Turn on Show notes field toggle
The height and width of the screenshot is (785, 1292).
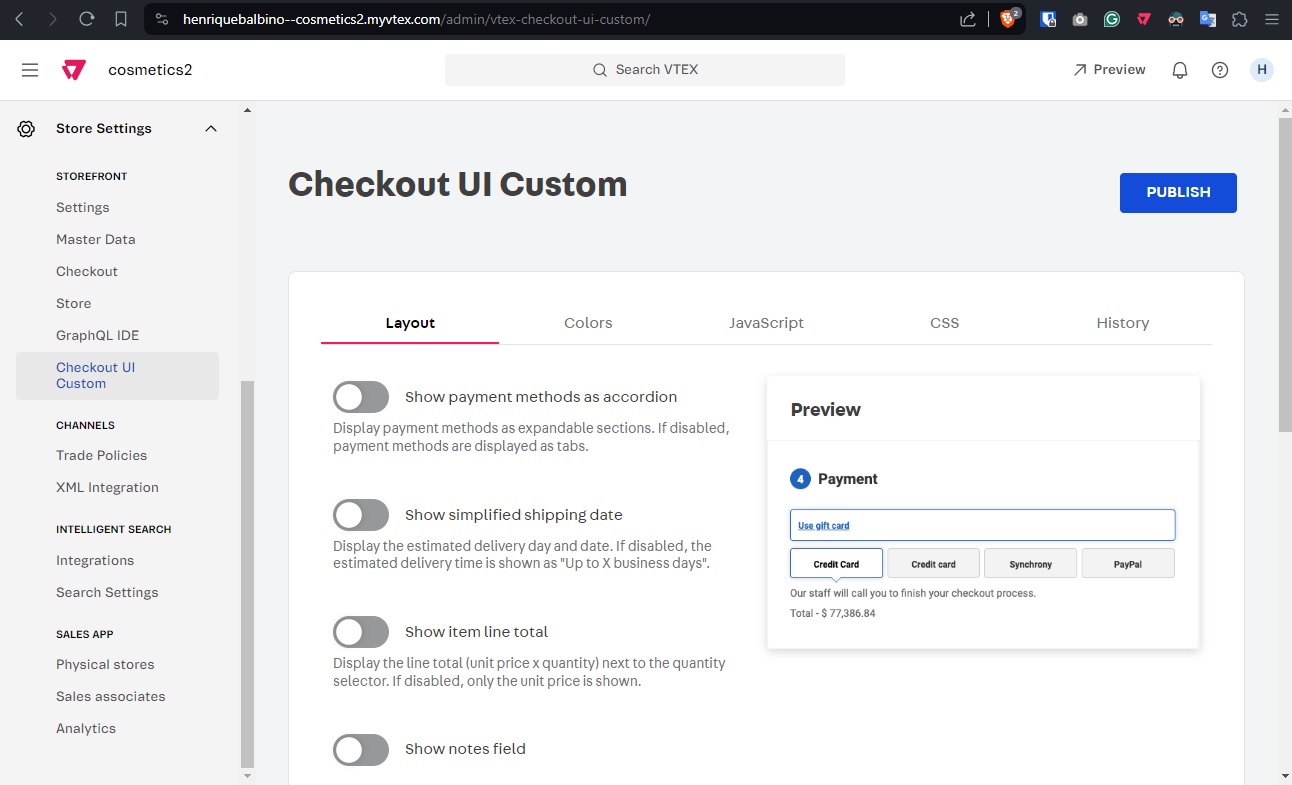pyautogui.click(x=361, y=750)
